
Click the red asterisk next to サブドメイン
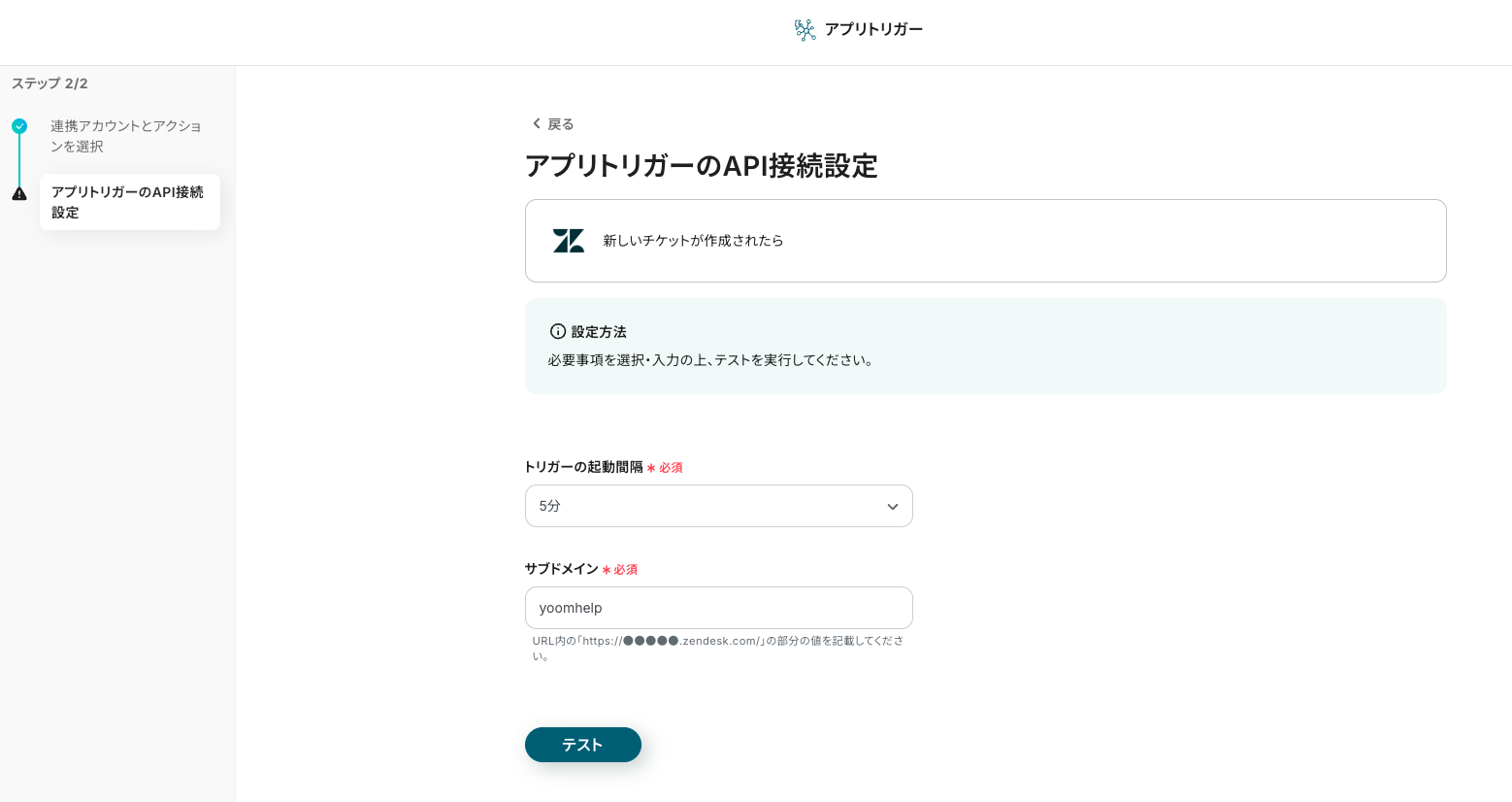[x=607, y=570]
